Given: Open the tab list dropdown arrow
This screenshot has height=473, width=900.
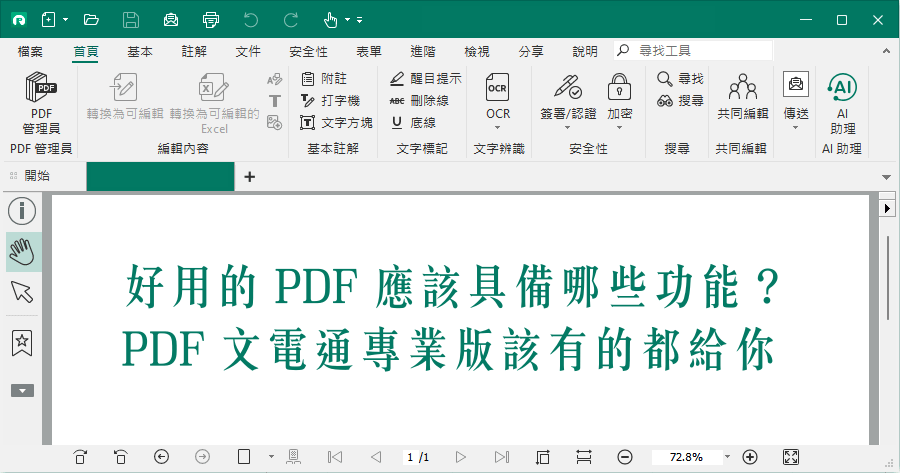Looking at the screenshot, I should point(886,177).
